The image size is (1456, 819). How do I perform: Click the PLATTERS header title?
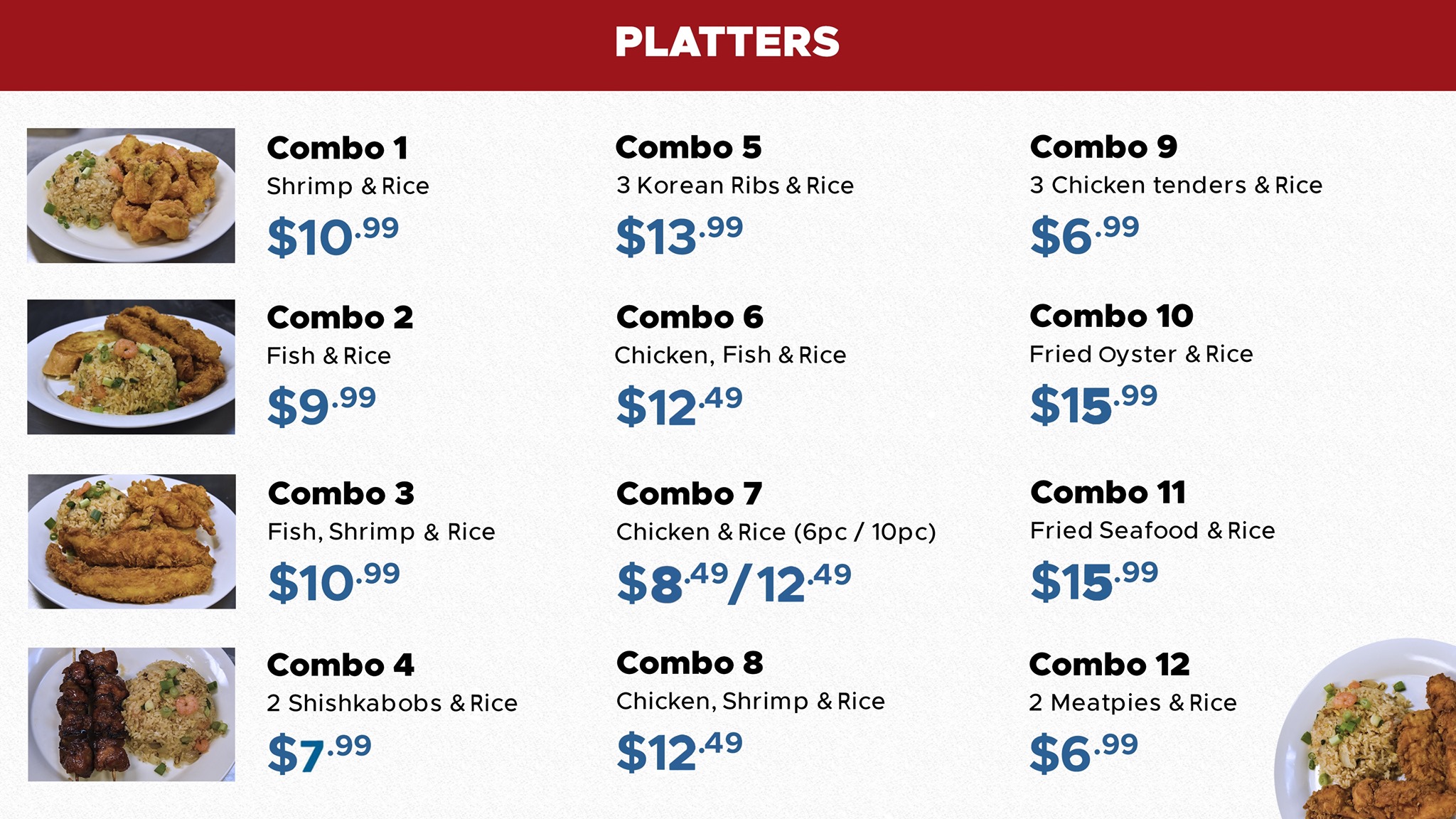click(x=727, y=42)
